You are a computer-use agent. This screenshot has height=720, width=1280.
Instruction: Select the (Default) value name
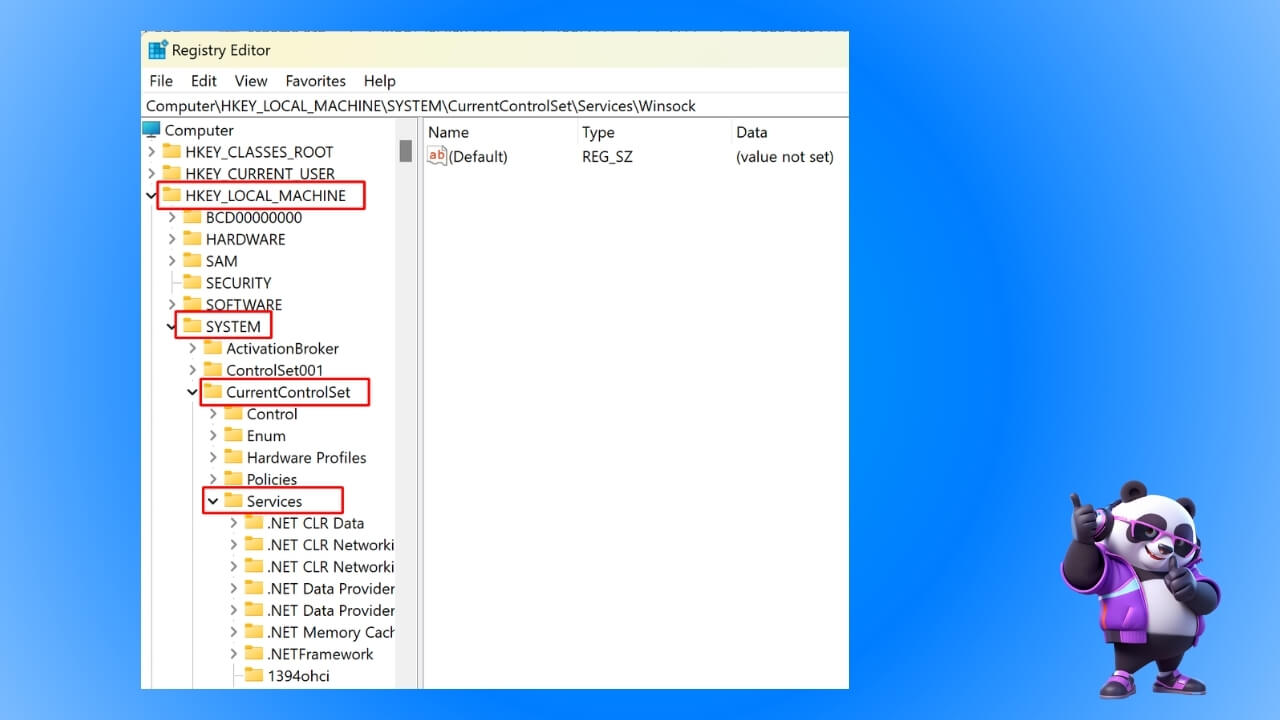(479, 156)
